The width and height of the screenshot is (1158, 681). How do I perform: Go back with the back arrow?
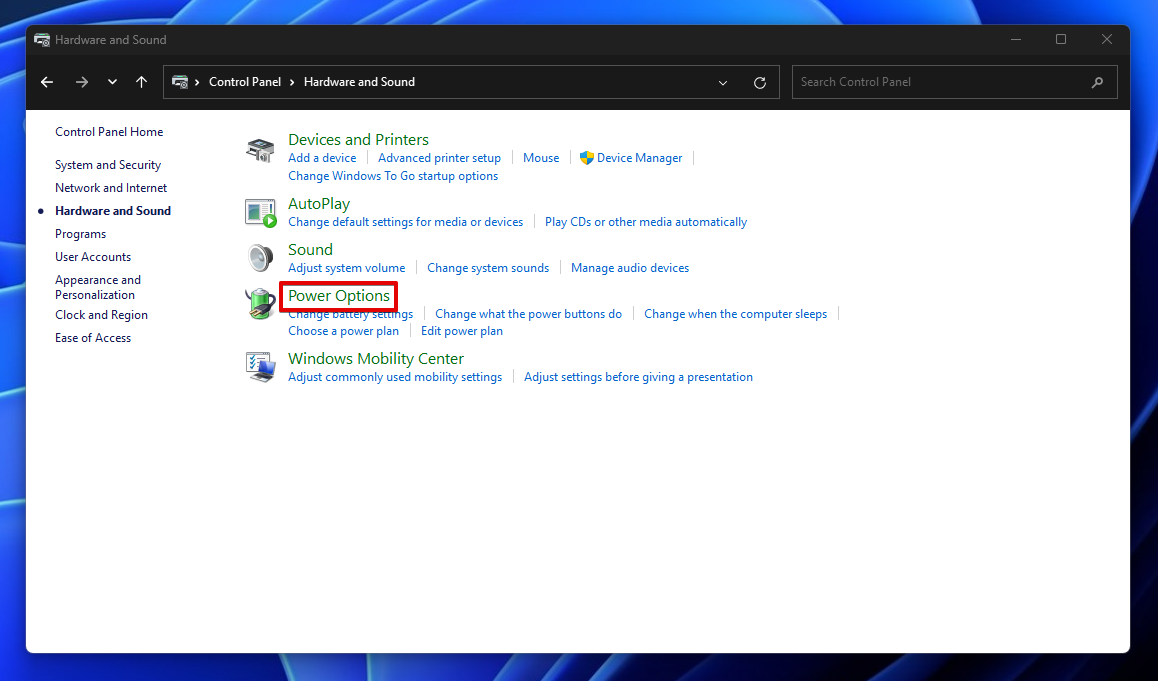(47, 82)
